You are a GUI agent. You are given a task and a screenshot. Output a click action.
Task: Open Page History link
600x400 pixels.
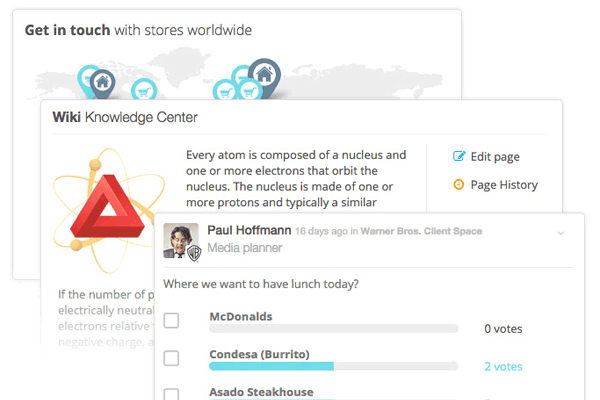click(504, 184)
